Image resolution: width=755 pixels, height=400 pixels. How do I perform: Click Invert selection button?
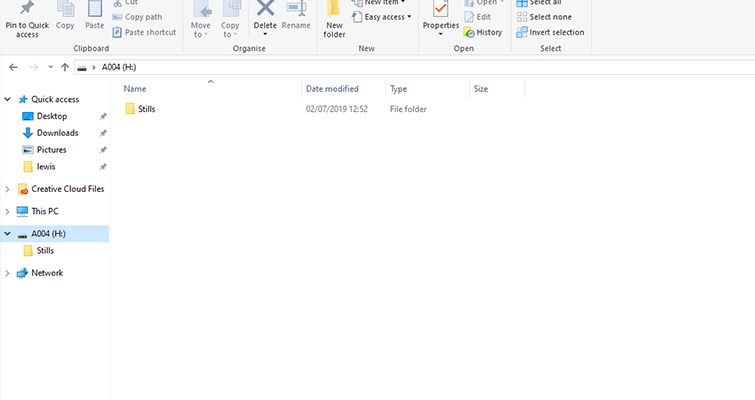point(551,32)
